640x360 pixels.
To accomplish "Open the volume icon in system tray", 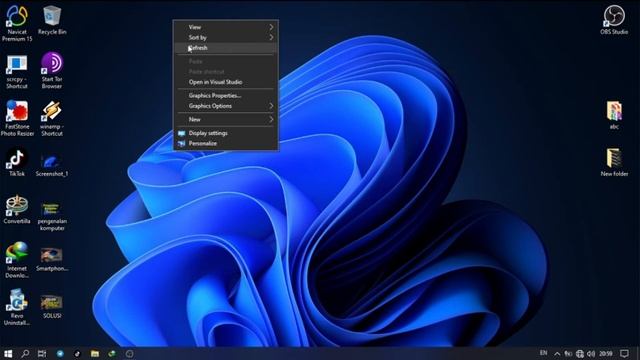I will pyautogui.click(x=591, y=353).
